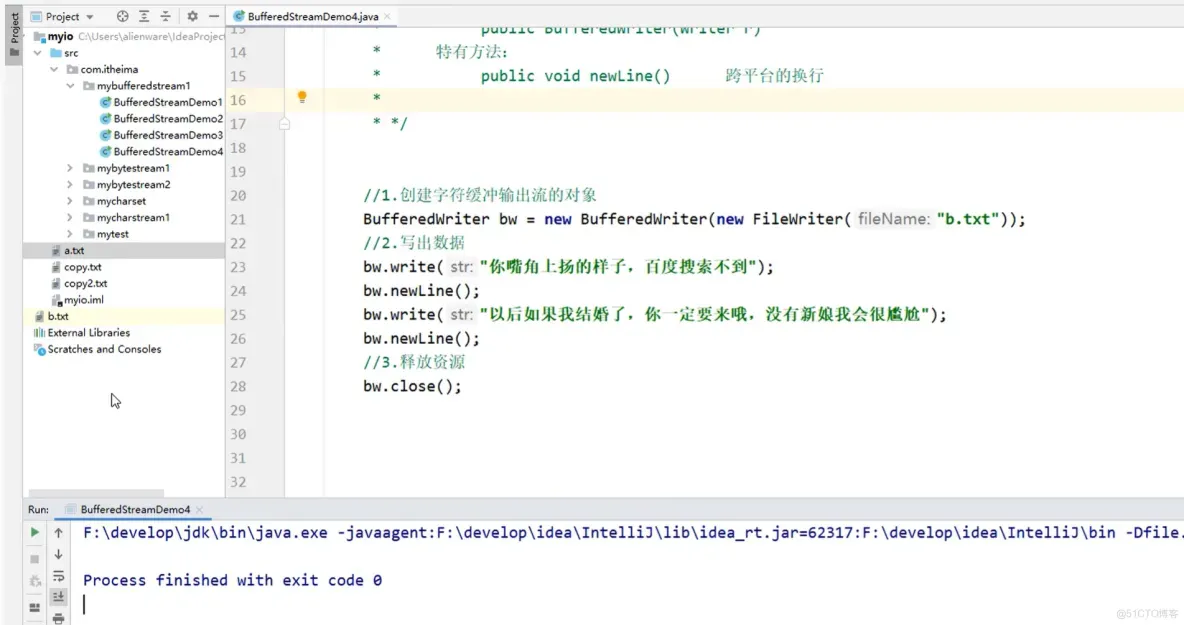Screen dimensions: 1184x625
Task: Close the BufferedStreamDemo4.java editor tab
Action: click(387, 16)
